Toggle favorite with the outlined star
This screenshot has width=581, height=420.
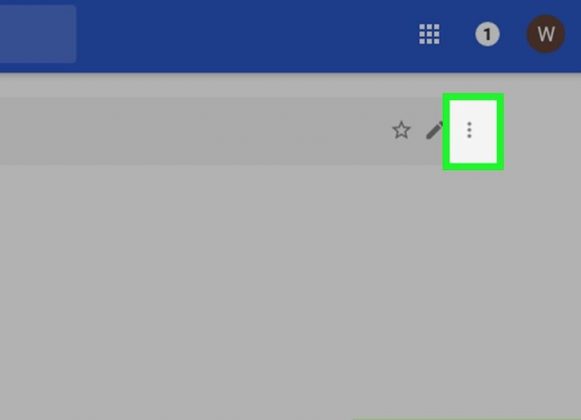click(401, 130)
